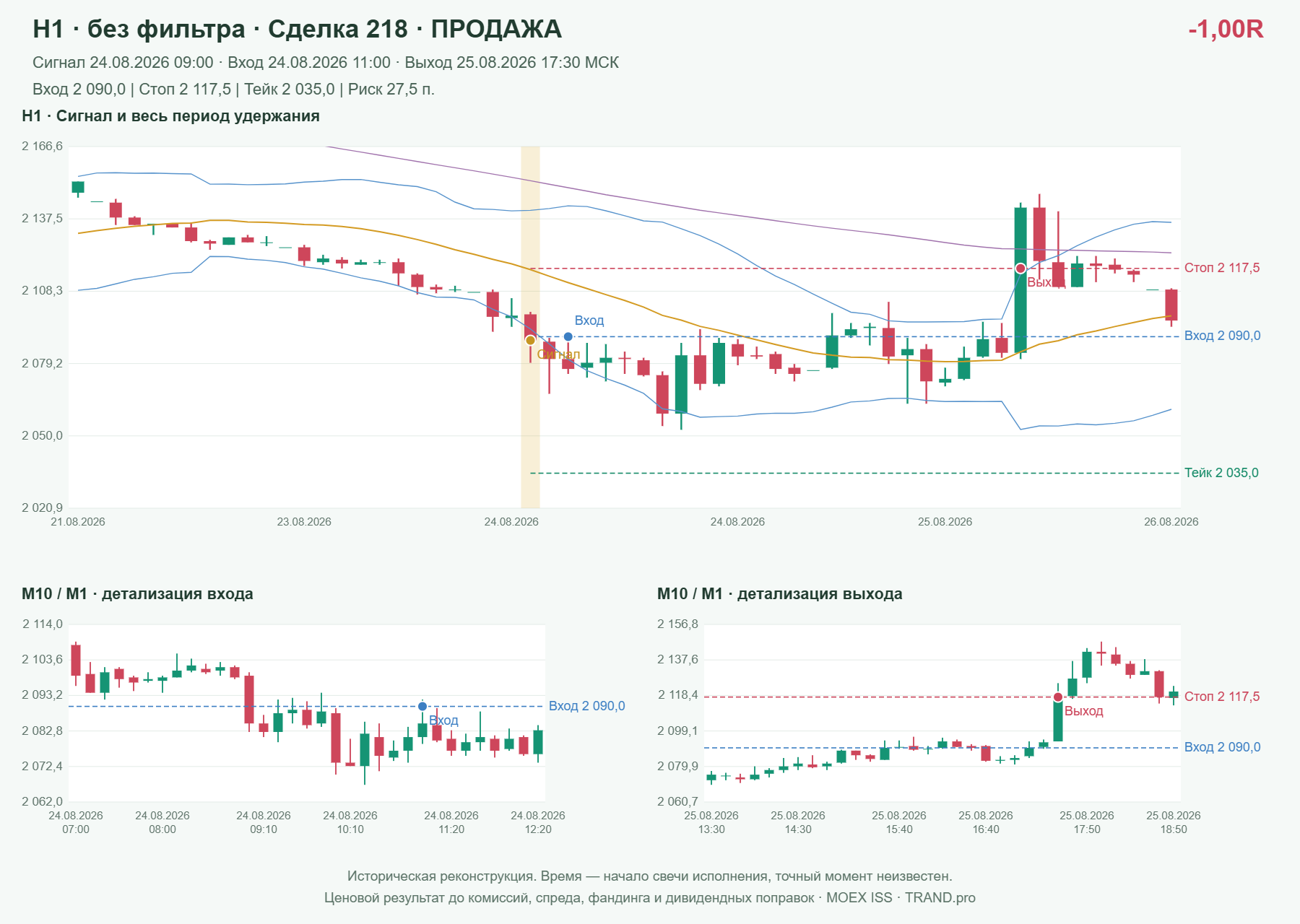Select the 'Стоп 2 117,5' label on H1 chart
Viewport: 1300px width, 924px height.
[x=1222, y=268]
